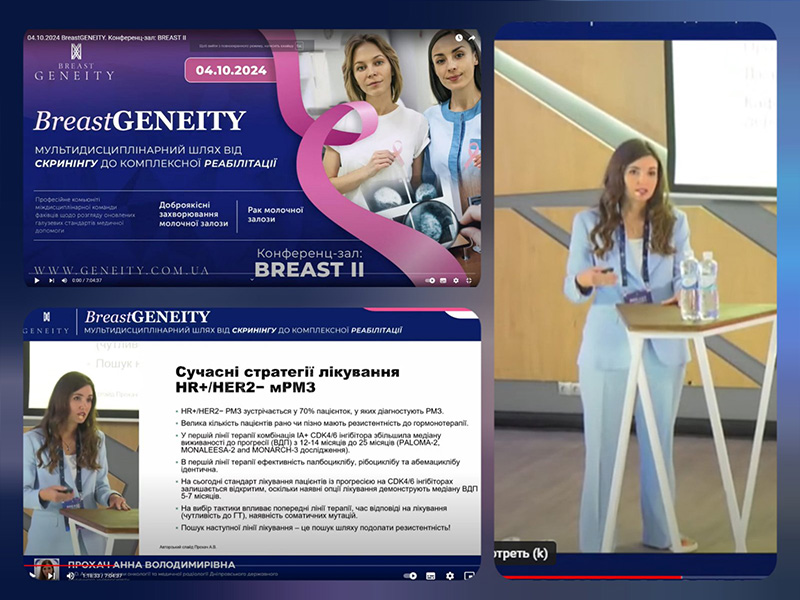
Task: Mute the top video's volume
Action: coord(65,281)
